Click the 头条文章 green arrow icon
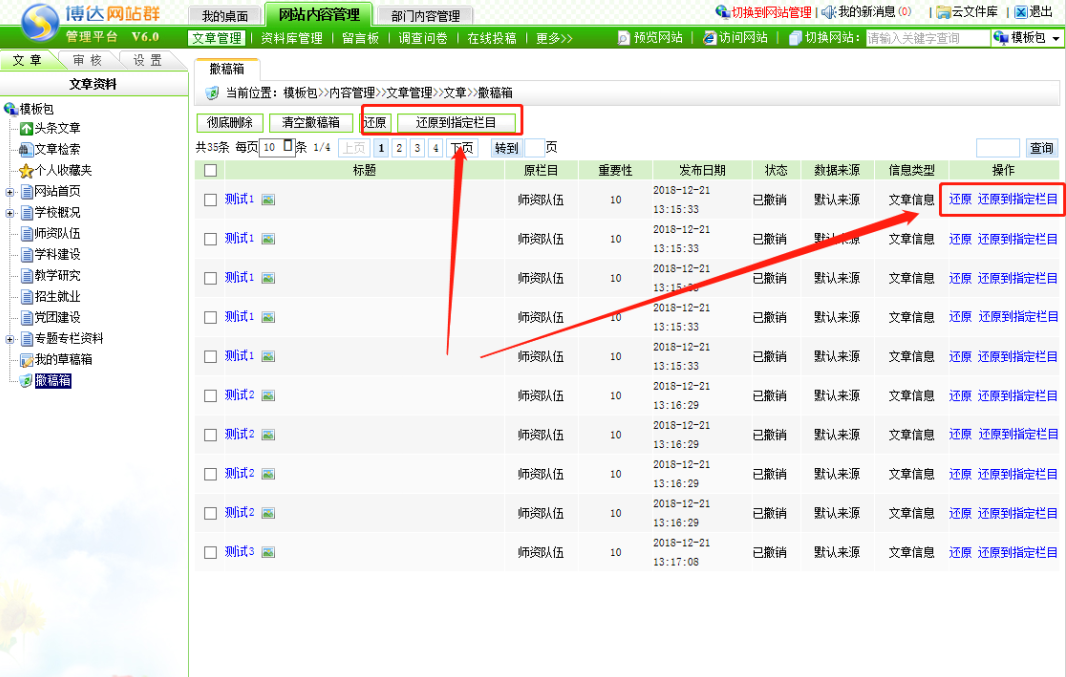The height and width of the screenshot is (677, 1066). click(27, 129)
